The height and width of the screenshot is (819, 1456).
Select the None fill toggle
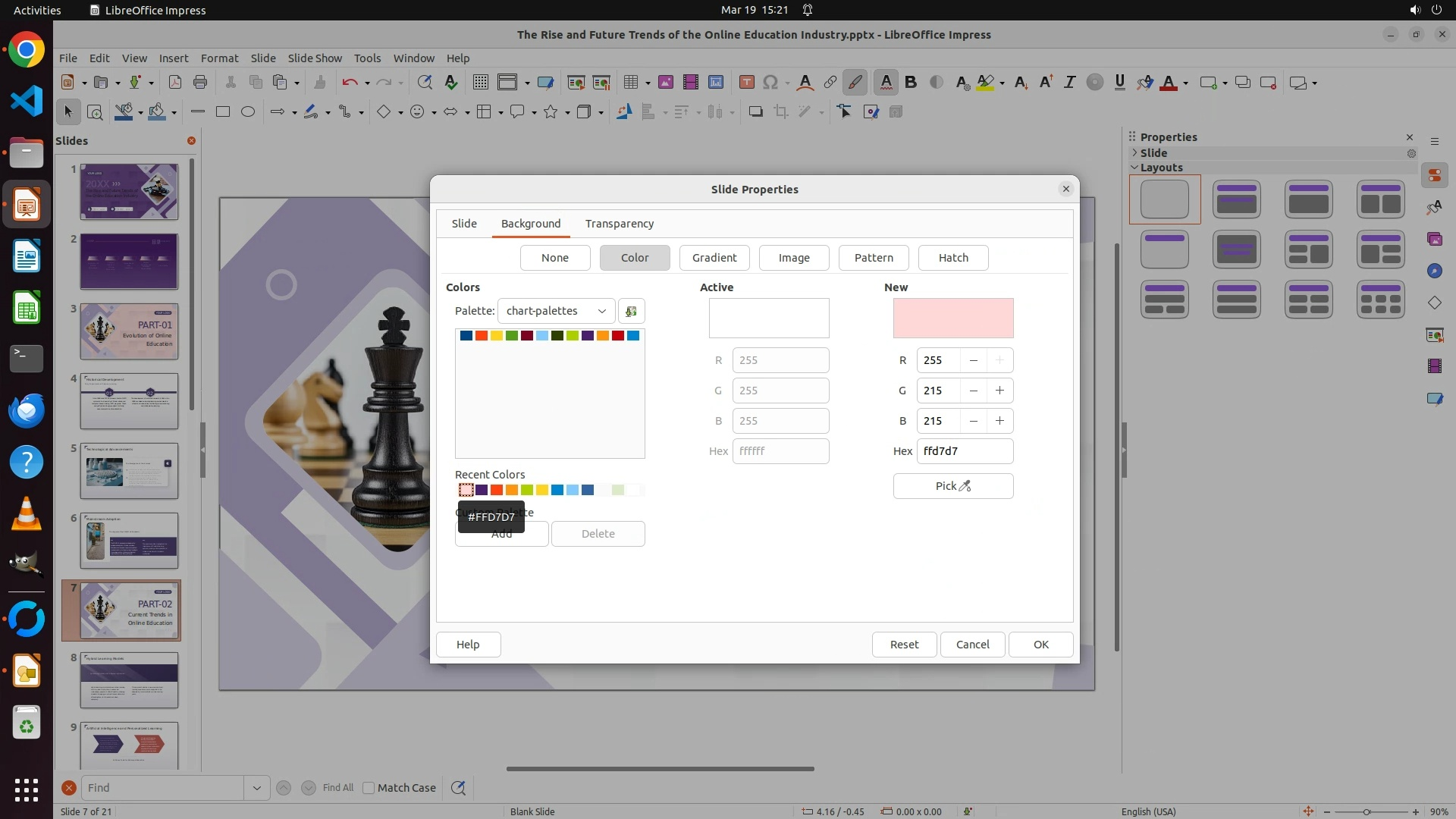[554, 258]
